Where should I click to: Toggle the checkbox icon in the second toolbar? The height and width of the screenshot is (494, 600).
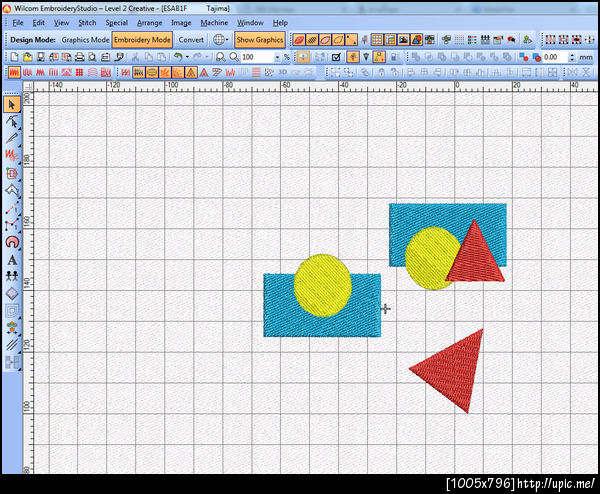coord(336,57)
